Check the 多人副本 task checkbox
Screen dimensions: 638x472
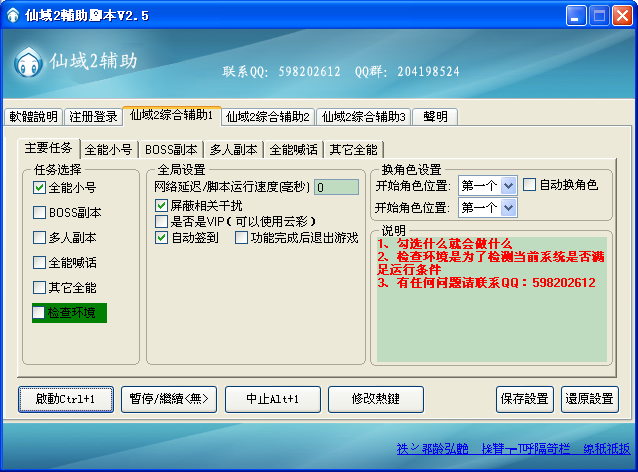point(39,238)
